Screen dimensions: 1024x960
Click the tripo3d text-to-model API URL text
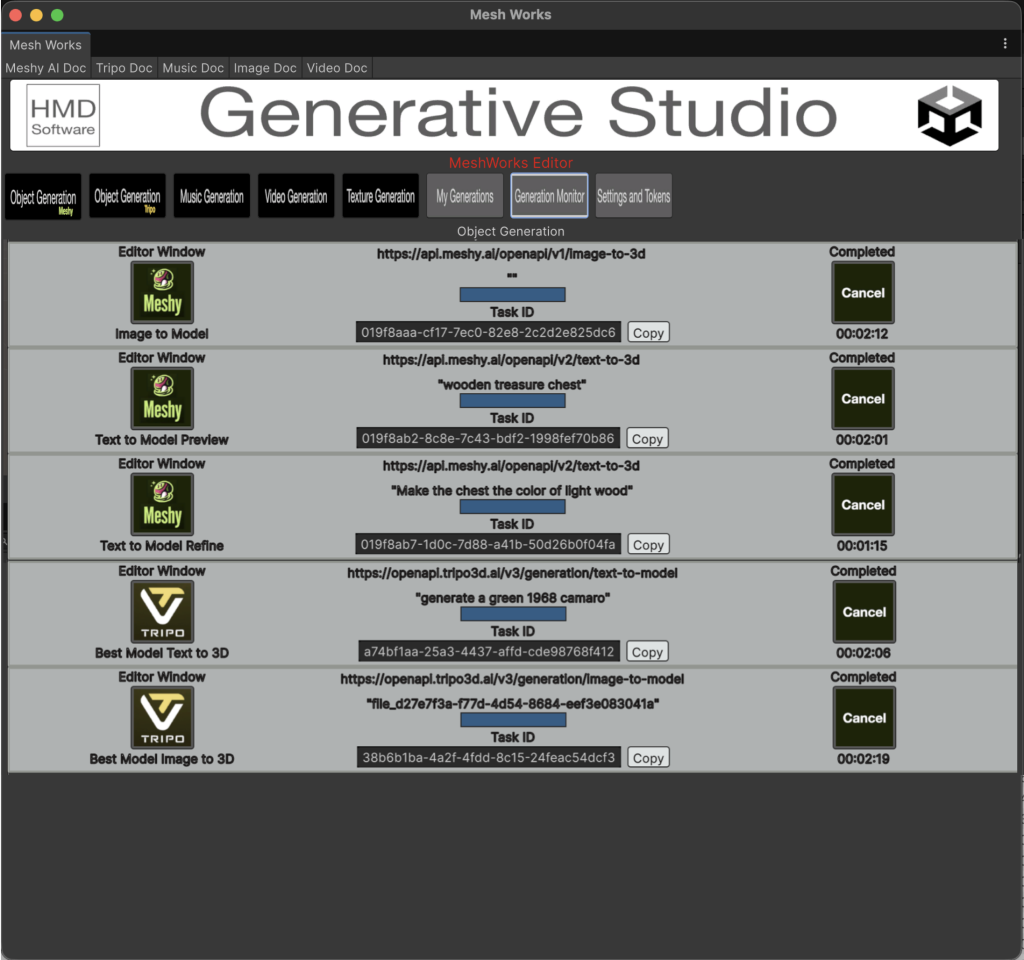513,573
